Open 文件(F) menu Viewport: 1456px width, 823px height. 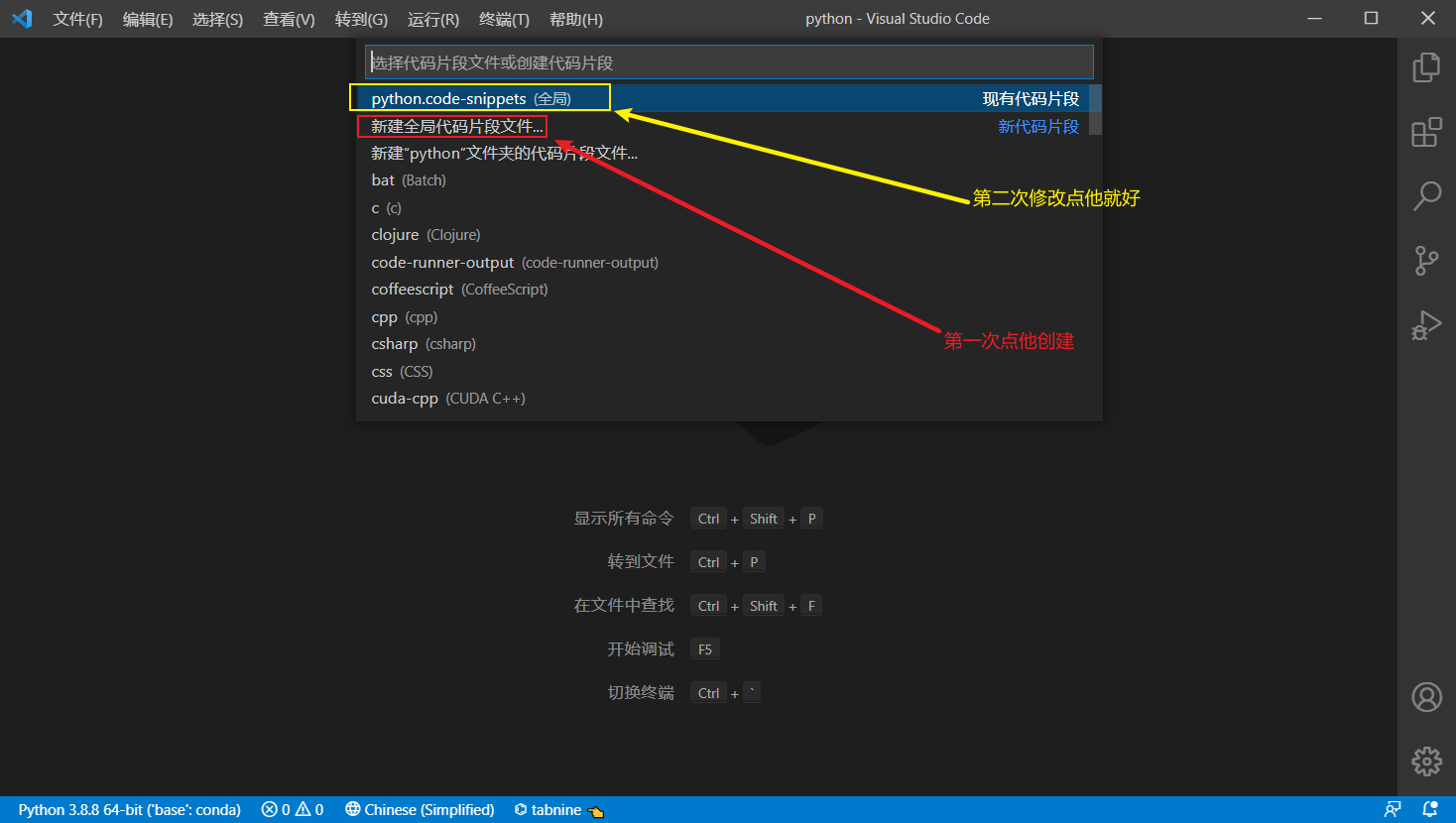[77, 19]
